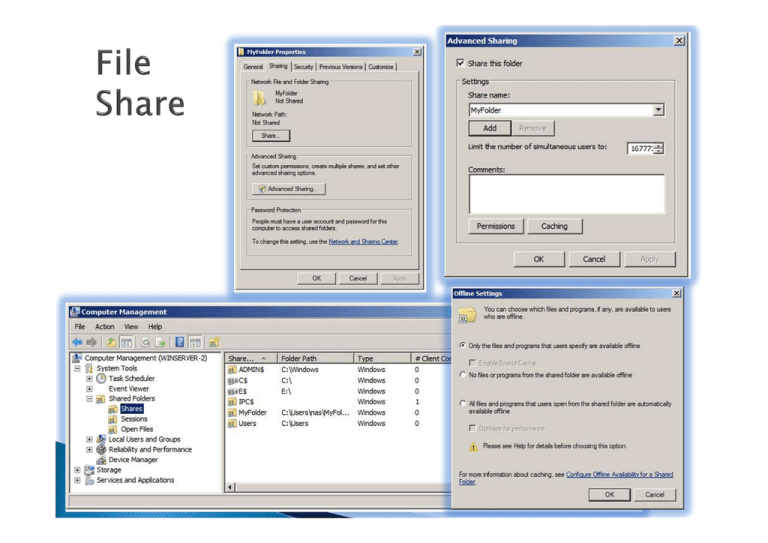Click the Back arrow in Computer Management toolbar
768x543 pixels.
(76, 342)
